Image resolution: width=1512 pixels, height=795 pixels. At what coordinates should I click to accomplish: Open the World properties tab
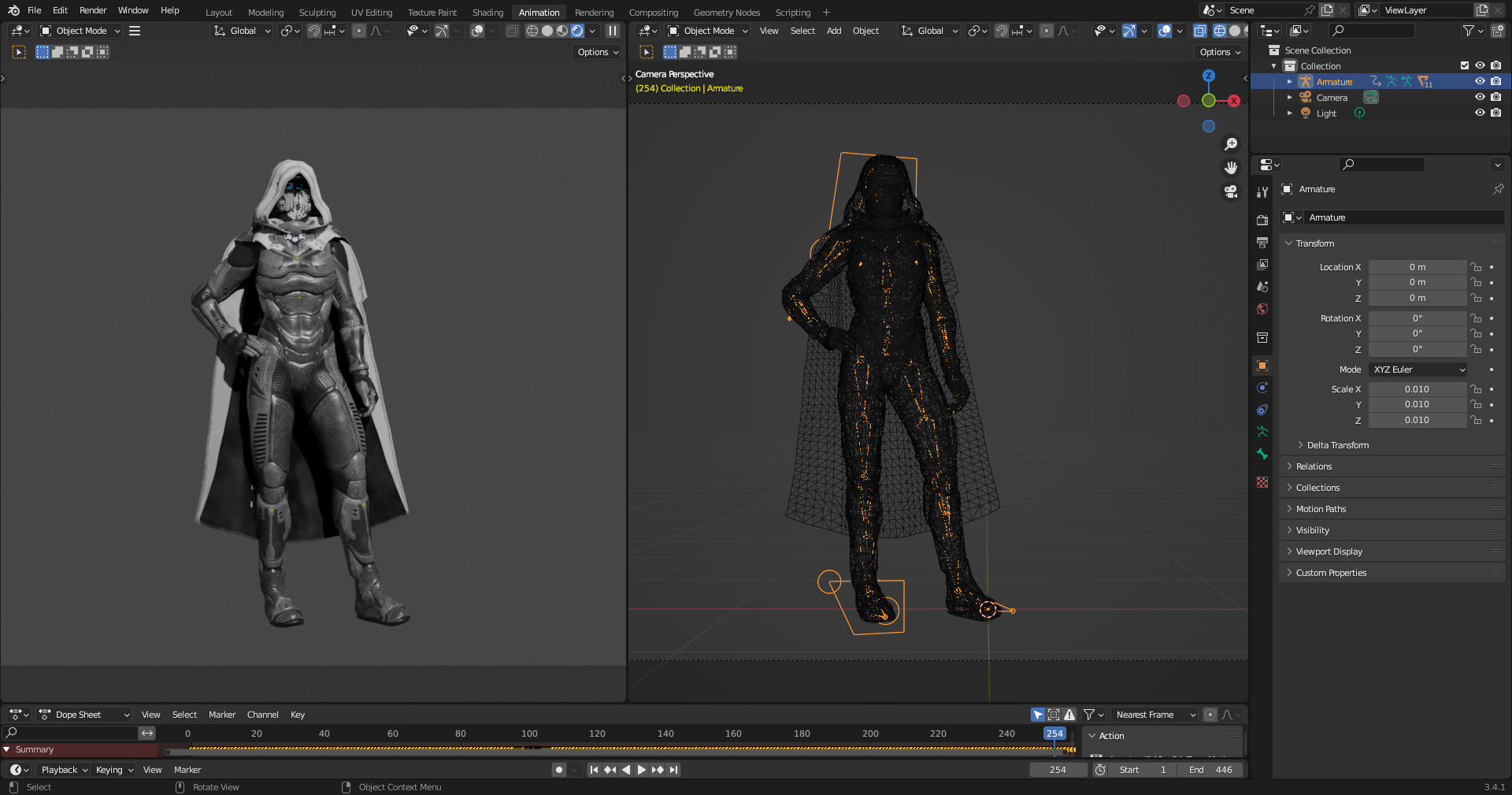coord(1262,309)
